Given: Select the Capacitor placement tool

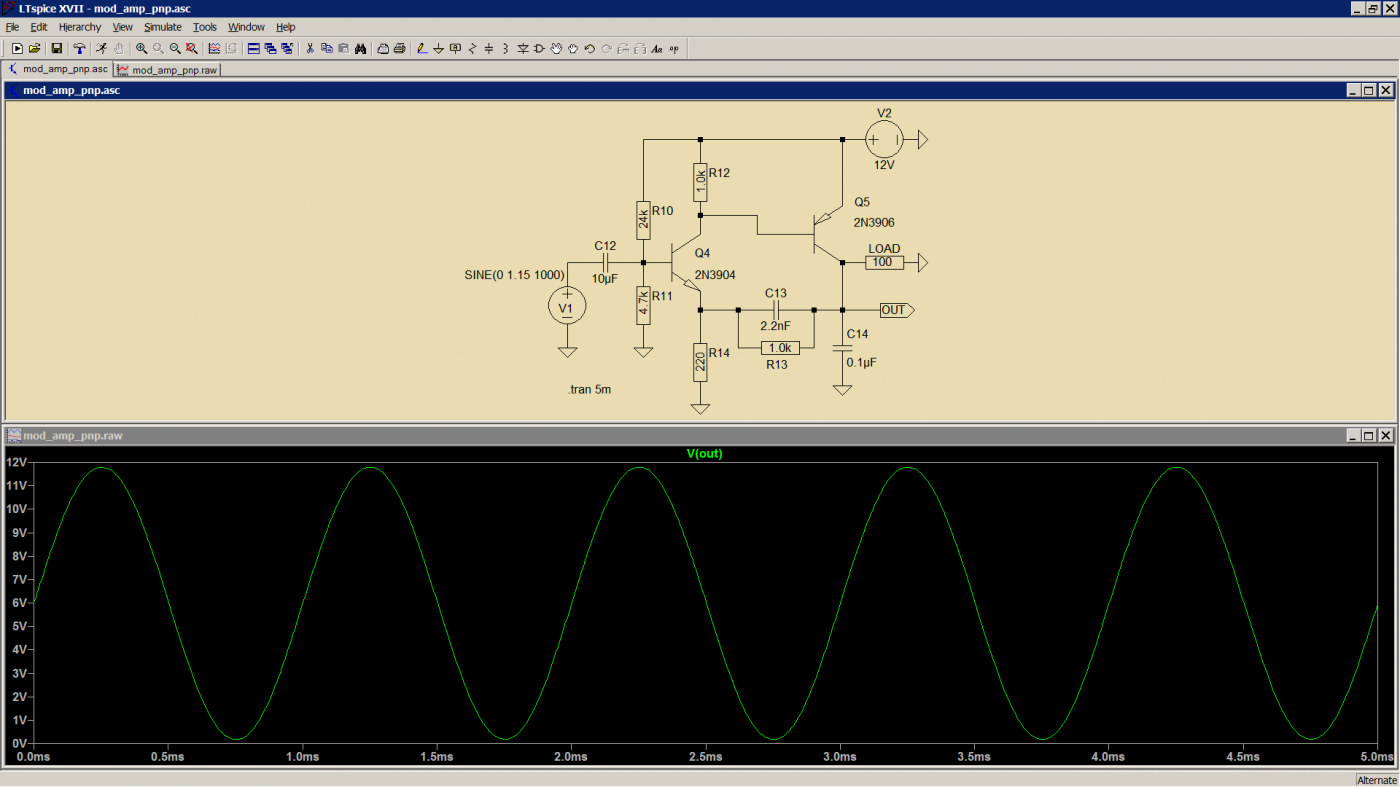Looking at the screenshot, I should (489, 48).
